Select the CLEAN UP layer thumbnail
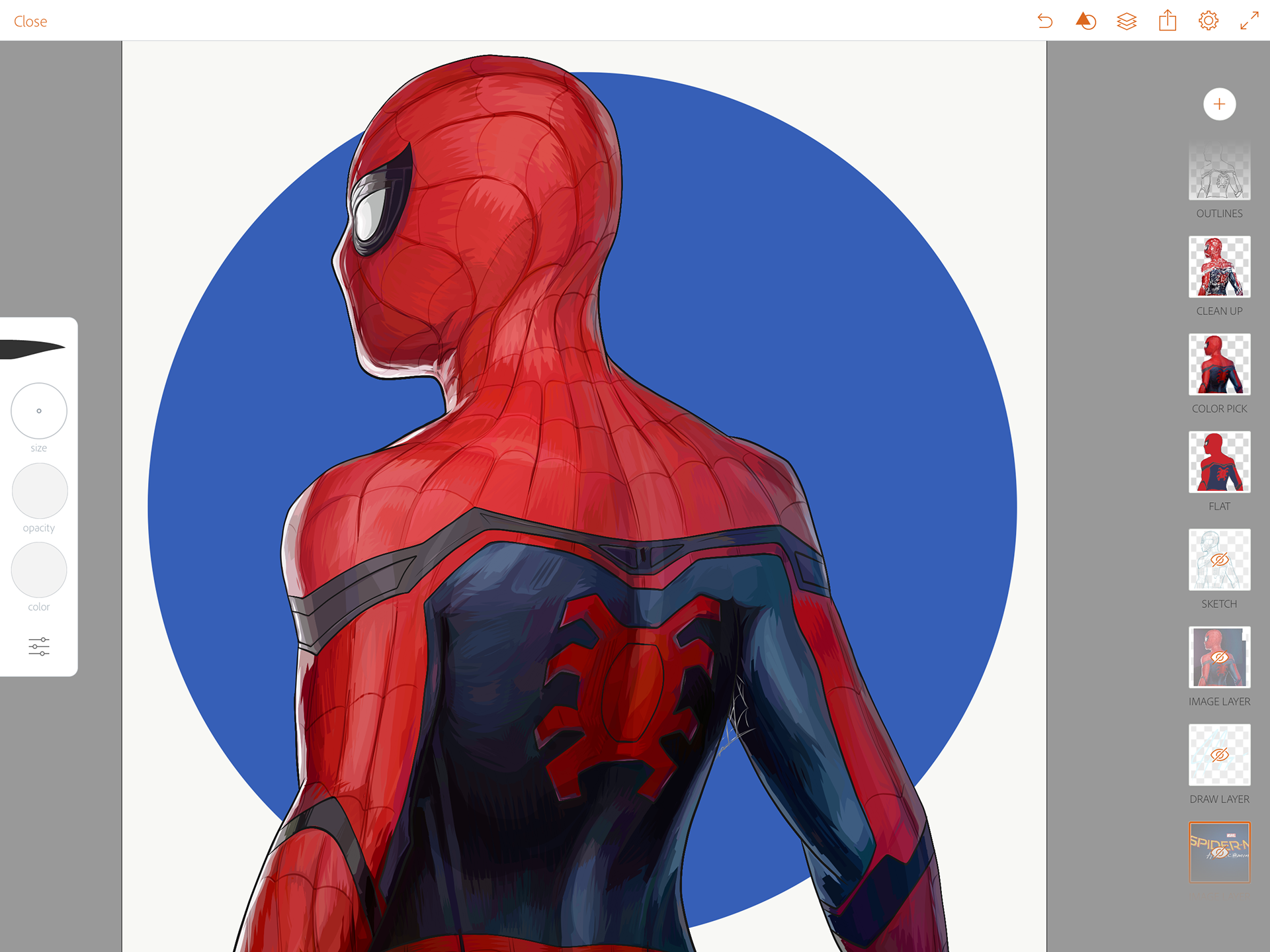Viewport: 1270px width, 952px height. pos(1219,267)
